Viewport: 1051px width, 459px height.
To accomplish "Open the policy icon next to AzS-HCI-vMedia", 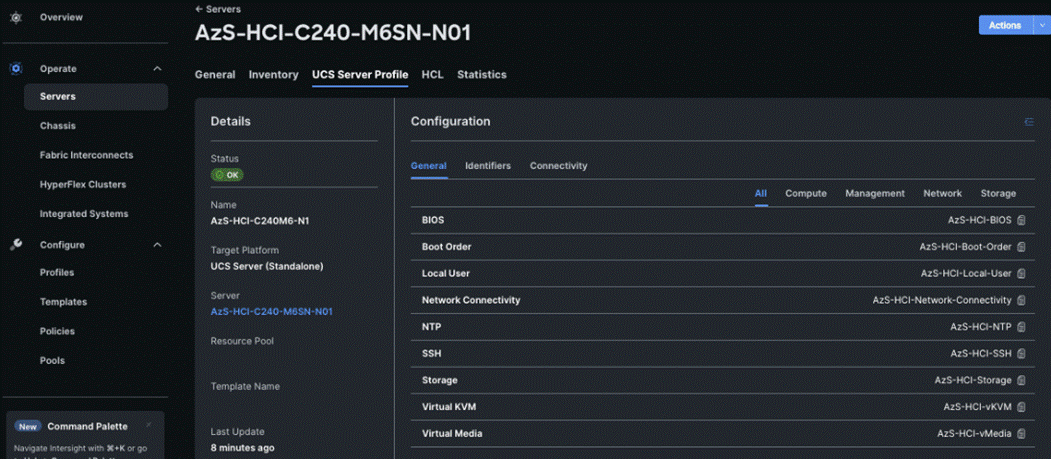I will [1022, 434].
